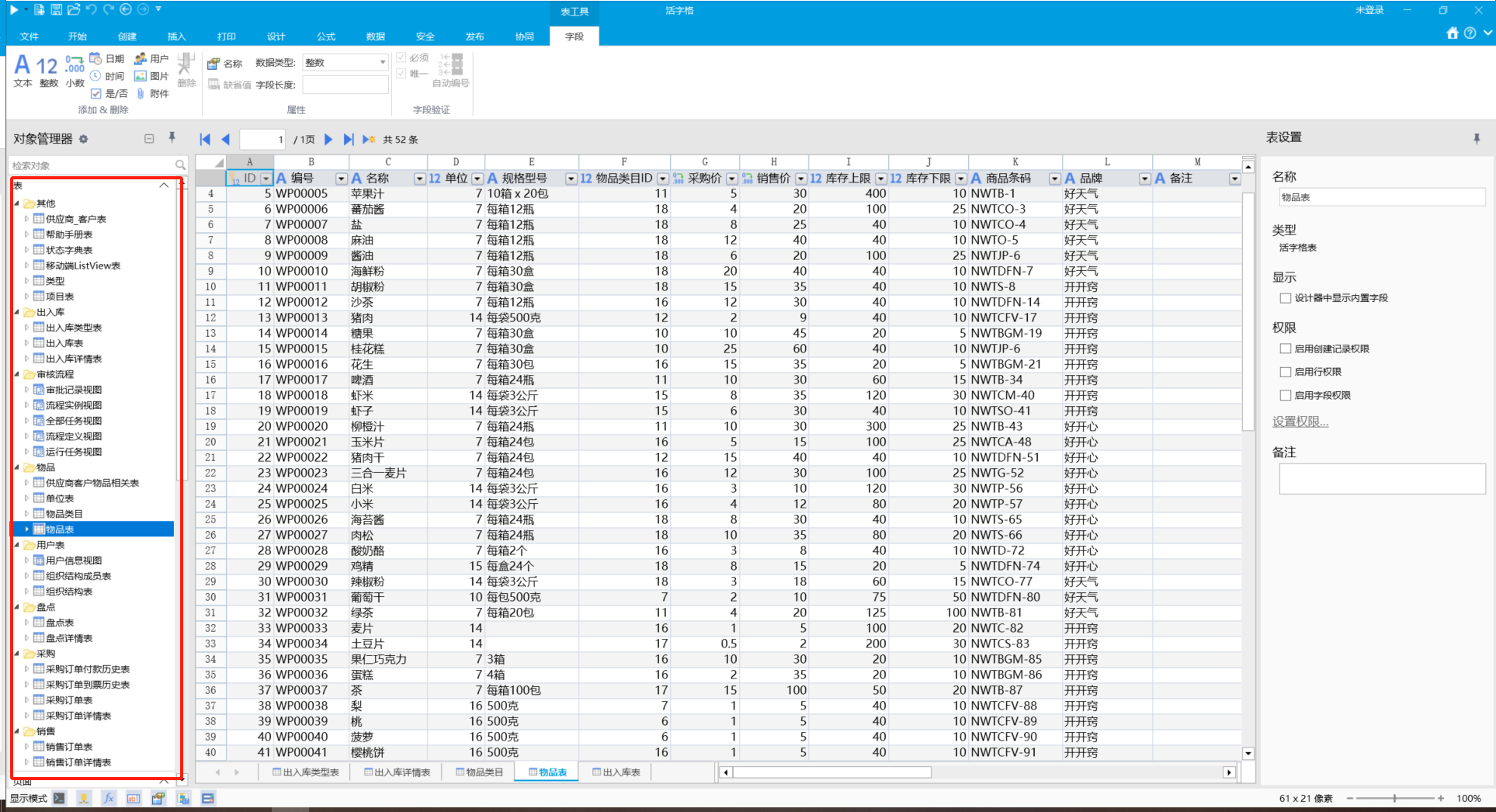1496x812 pixels.
Task: Open filter dropdown on 编号 column
Action: click(341, 179)
